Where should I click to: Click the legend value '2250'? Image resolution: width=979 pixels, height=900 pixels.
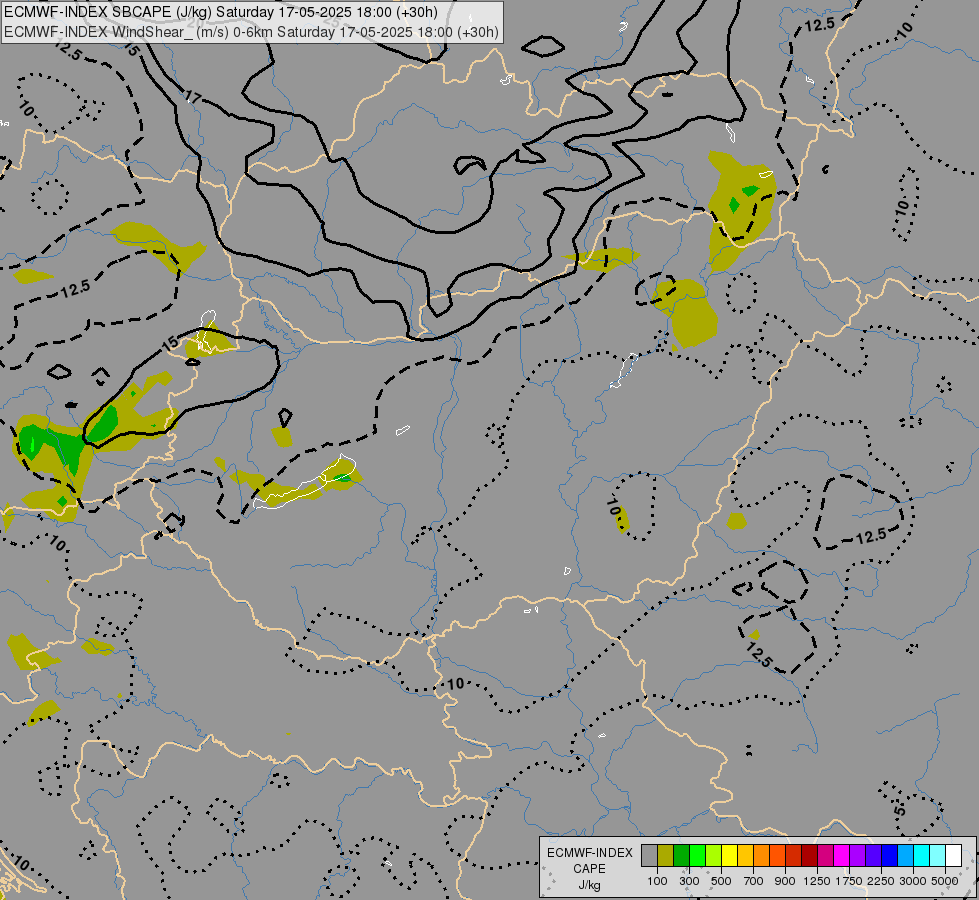(x=881, y=881)
